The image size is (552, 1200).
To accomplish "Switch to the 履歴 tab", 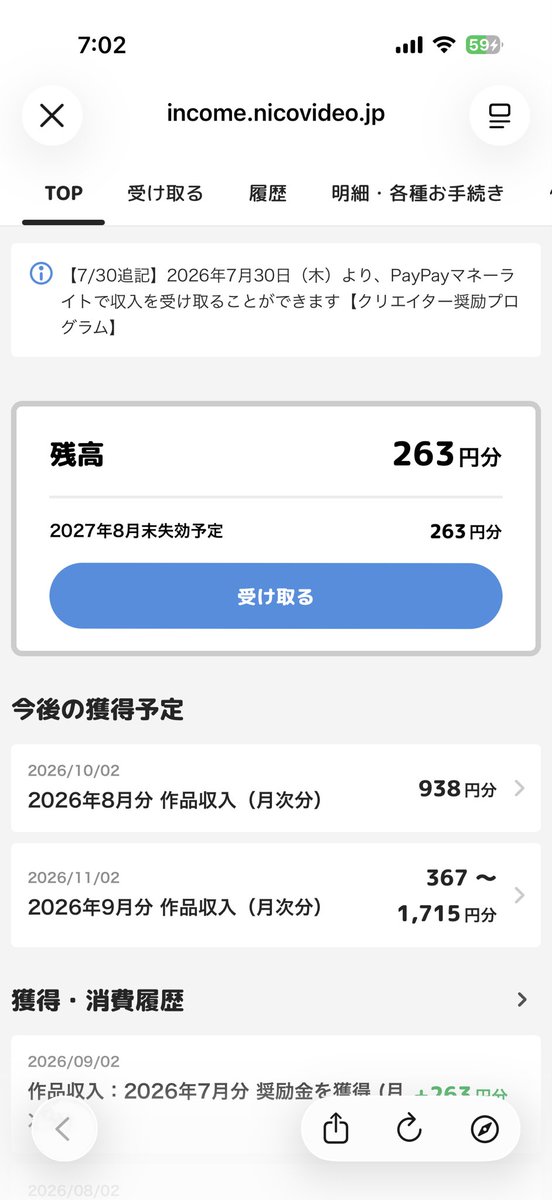I will click(x=268, y=193).
